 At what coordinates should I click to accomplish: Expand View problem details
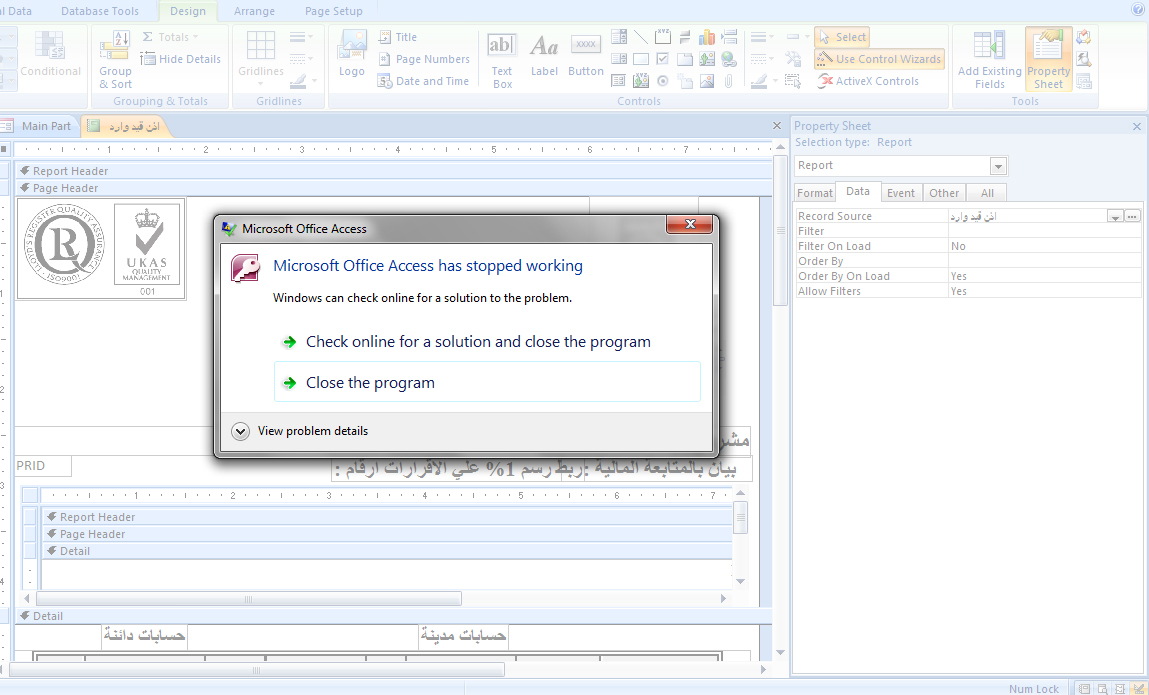point(299,431)
